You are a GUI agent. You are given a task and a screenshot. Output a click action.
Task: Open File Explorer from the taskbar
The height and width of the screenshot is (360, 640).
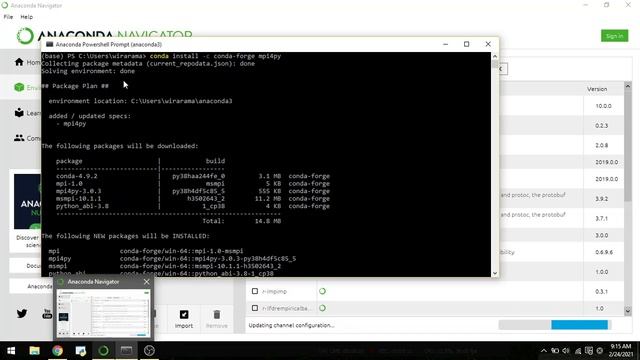pos(34,351)
